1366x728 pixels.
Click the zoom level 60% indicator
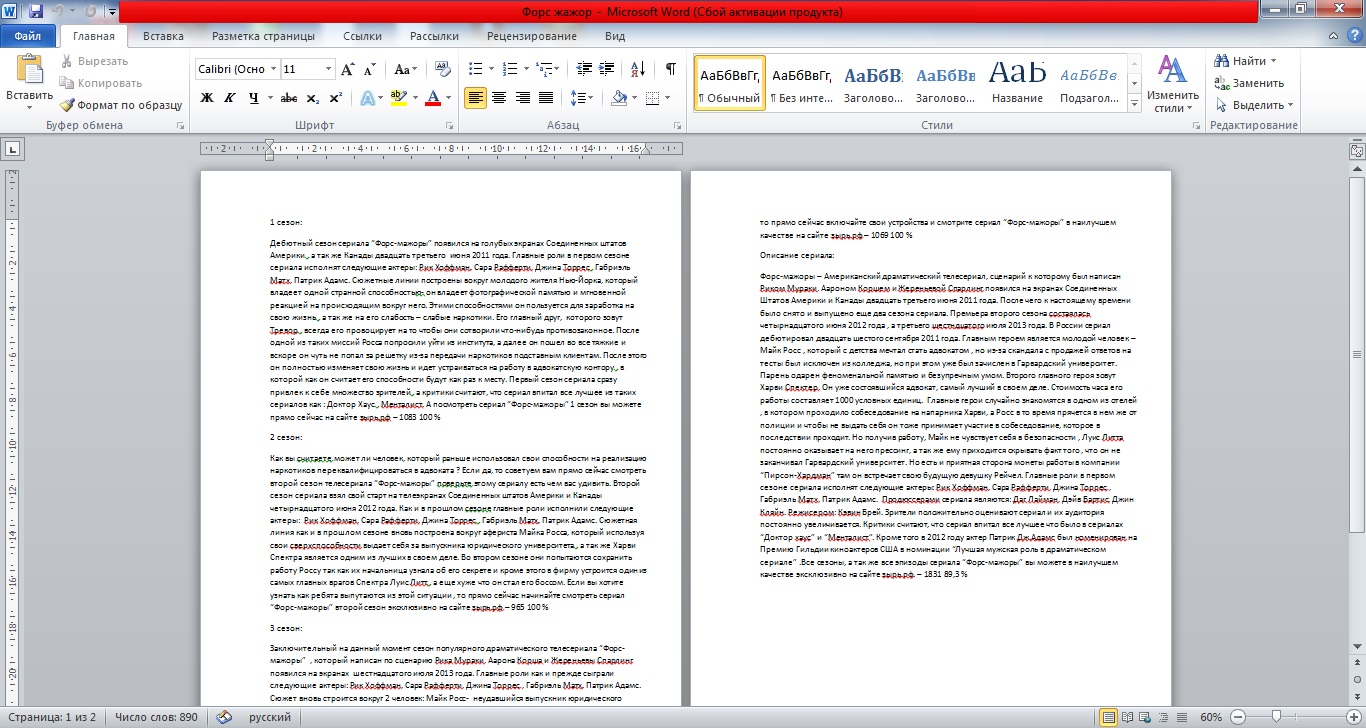coord(1211,717)
